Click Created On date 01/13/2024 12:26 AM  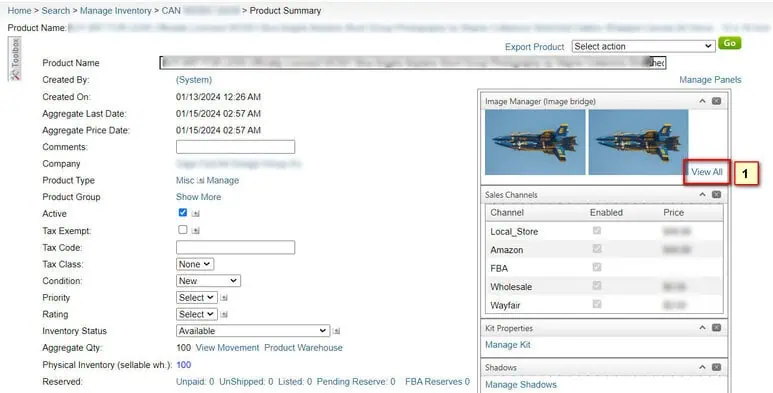[218, 97]
